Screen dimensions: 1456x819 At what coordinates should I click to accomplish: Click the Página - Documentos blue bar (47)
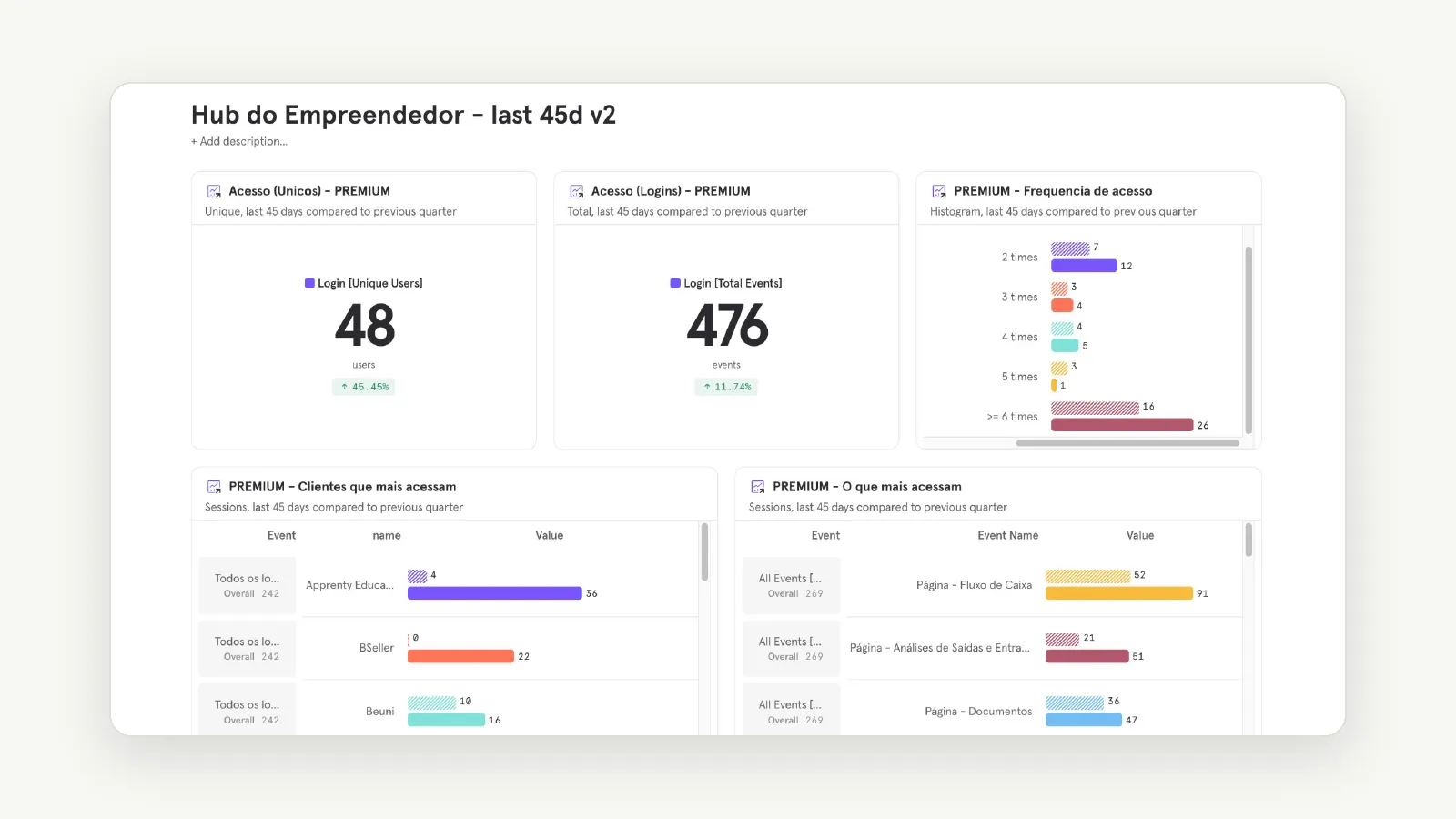1084,720
